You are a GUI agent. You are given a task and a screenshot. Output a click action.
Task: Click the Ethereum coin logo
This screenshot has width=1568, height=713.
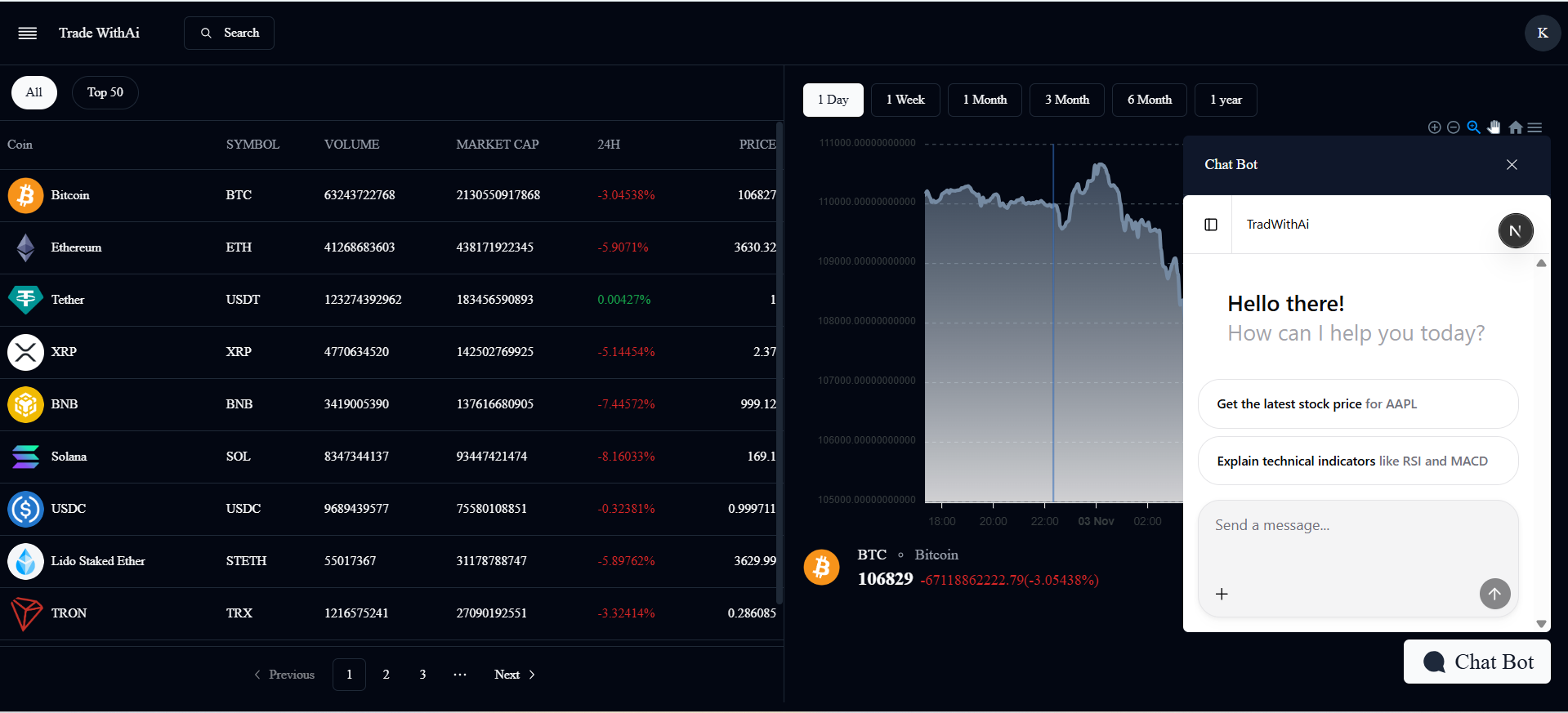[25, 247]
